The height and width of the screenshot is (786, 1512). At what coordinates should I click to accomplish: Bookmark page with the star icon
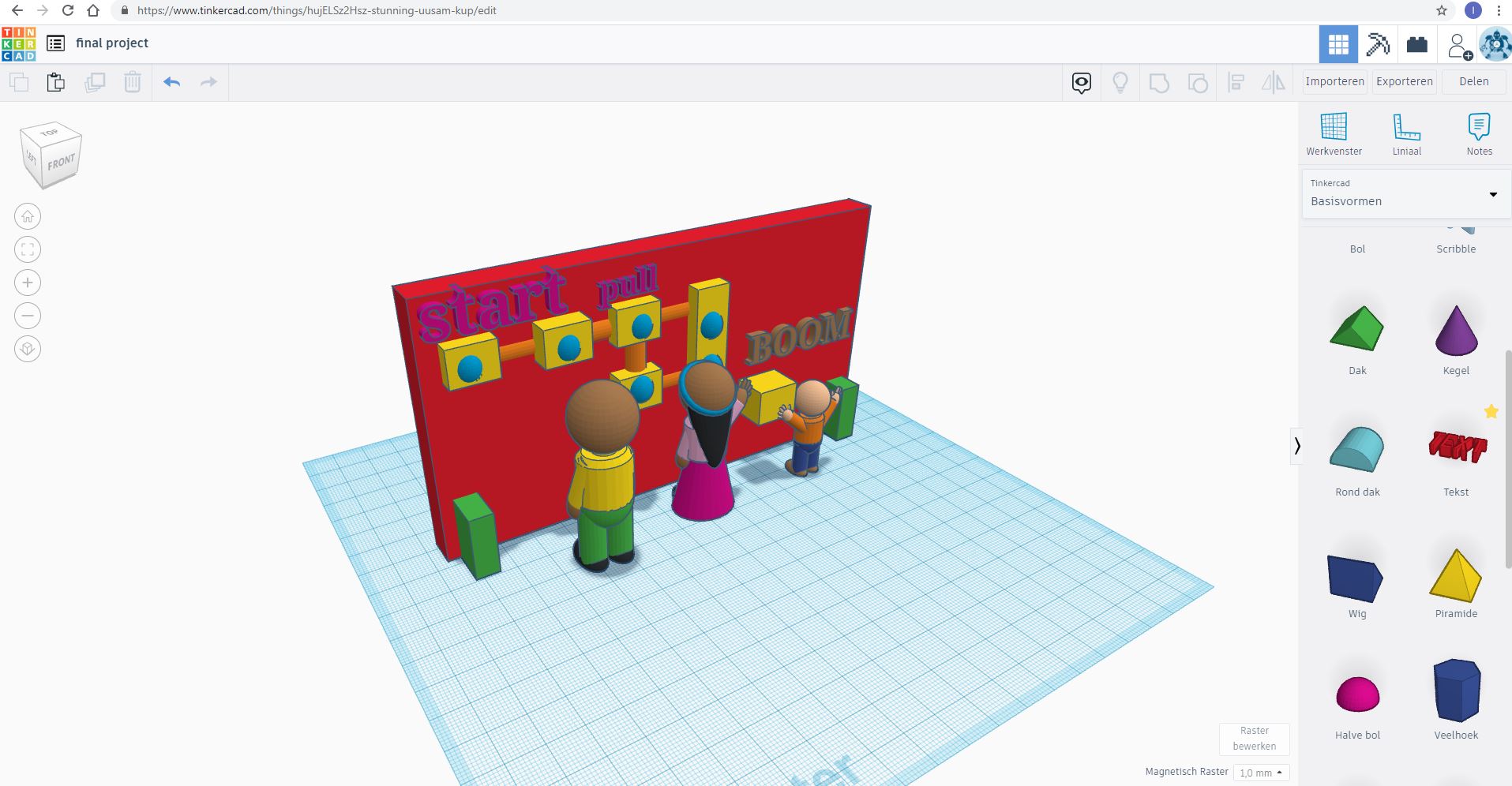1442,10
